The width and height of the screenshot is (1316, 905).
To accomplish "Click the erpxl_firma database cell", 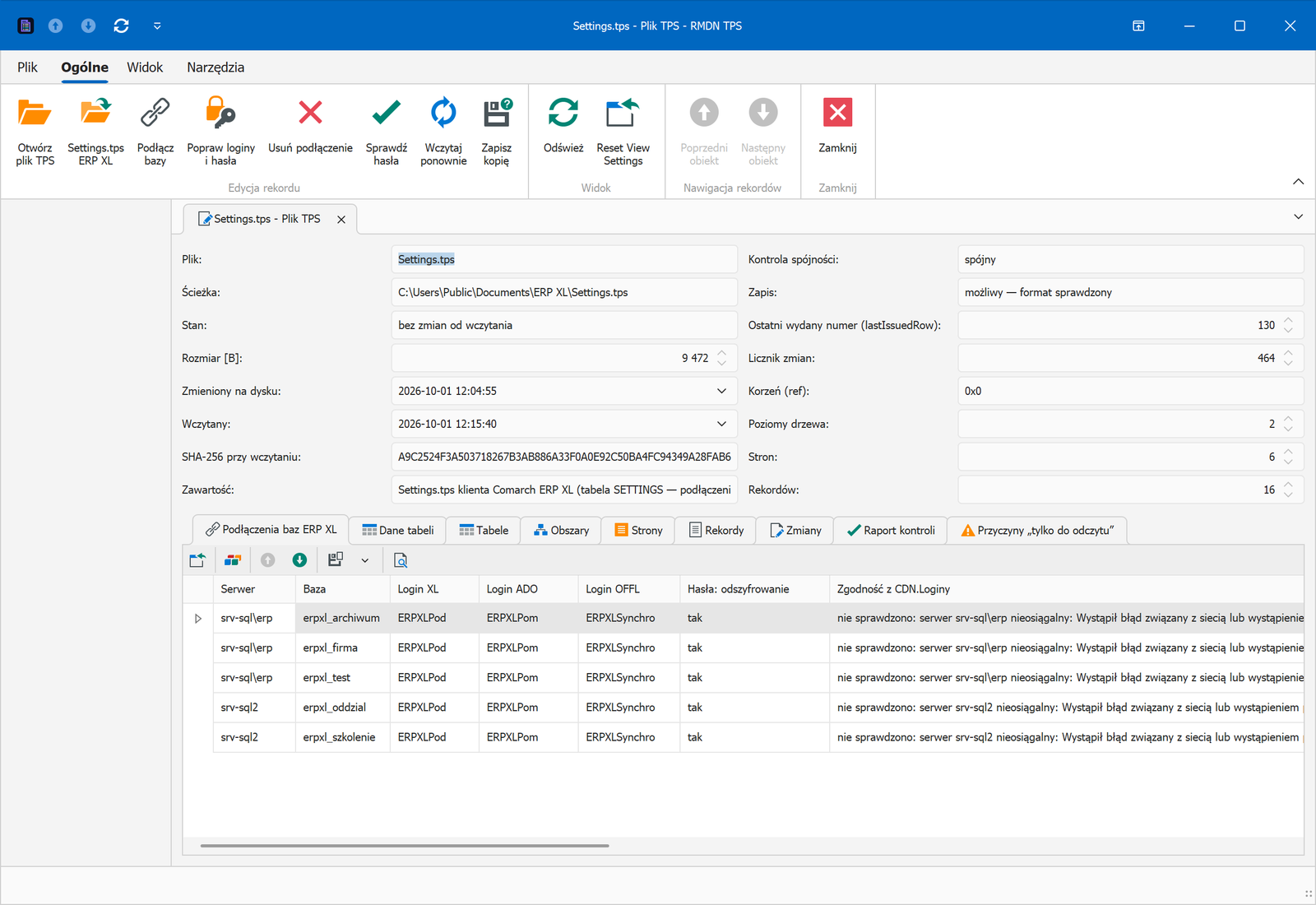I will 342,647.
